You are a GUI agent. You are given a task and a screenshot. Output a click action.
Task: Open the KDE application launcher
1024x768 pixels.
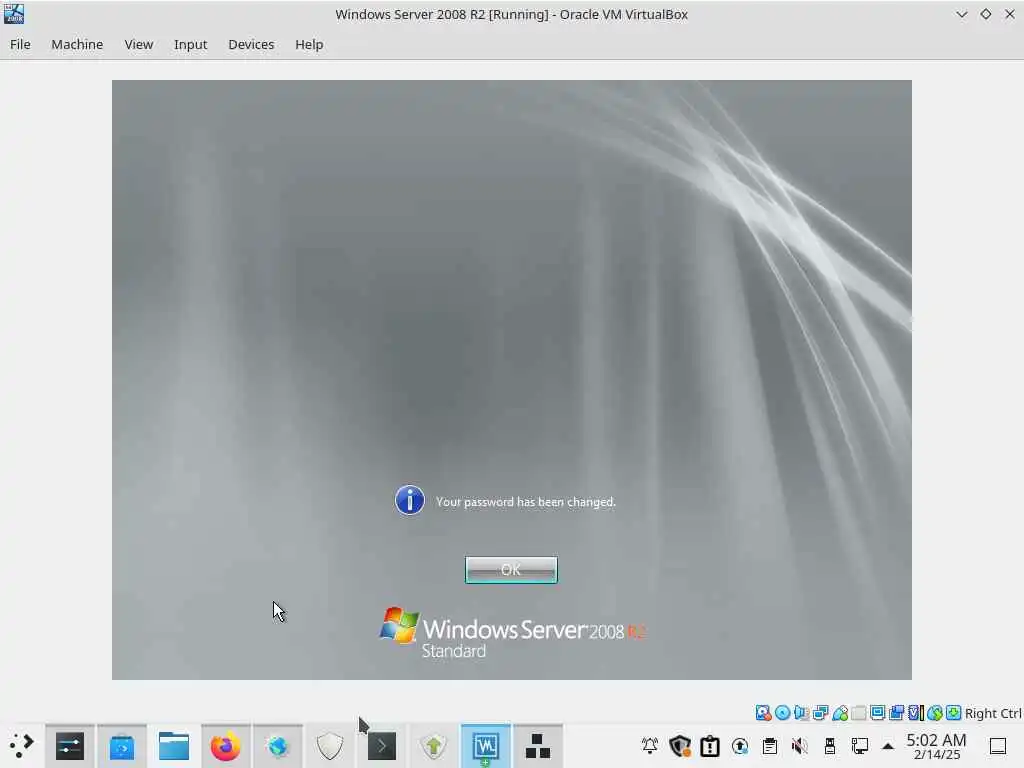[x=22, y=746]
